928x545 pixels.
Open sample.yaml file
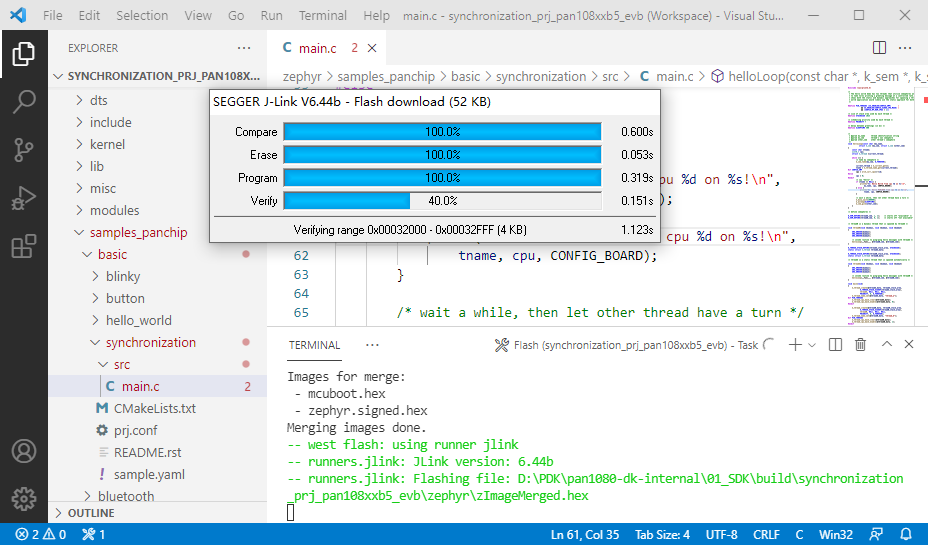(157, 475)
